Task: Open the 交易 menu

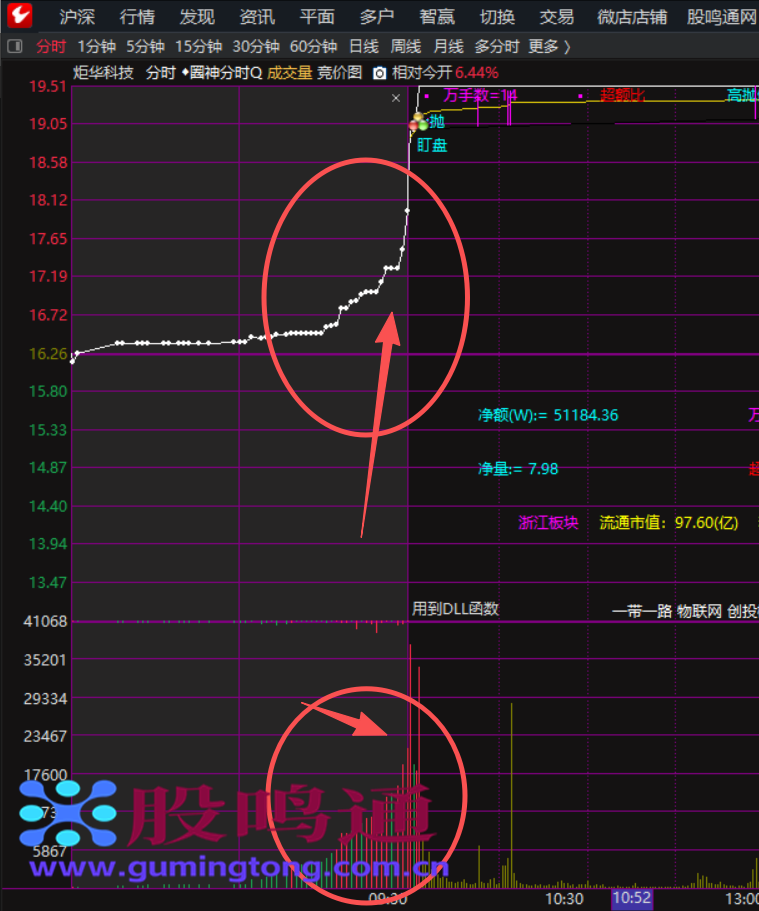Action: tap(557, 16)
